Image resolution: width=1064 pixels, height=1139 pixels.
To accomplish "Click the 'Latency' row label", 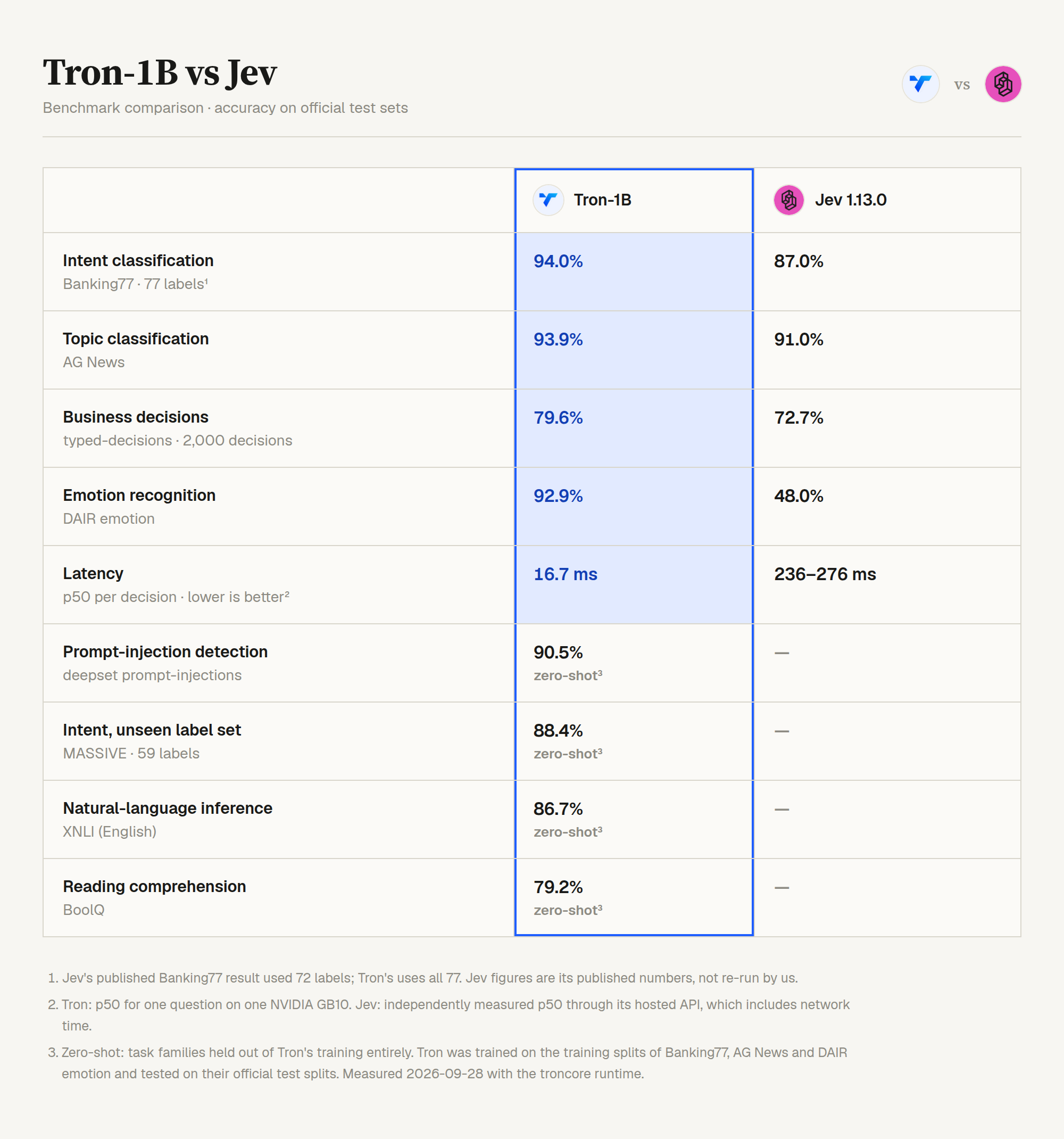I will 93,574.
